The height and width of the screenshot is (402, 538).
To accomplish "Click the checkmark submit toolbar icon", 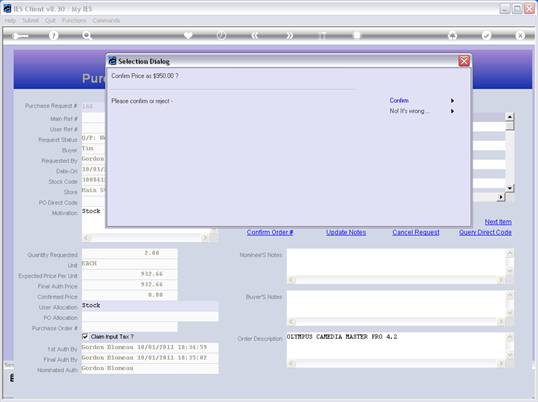I will point(486,35).
